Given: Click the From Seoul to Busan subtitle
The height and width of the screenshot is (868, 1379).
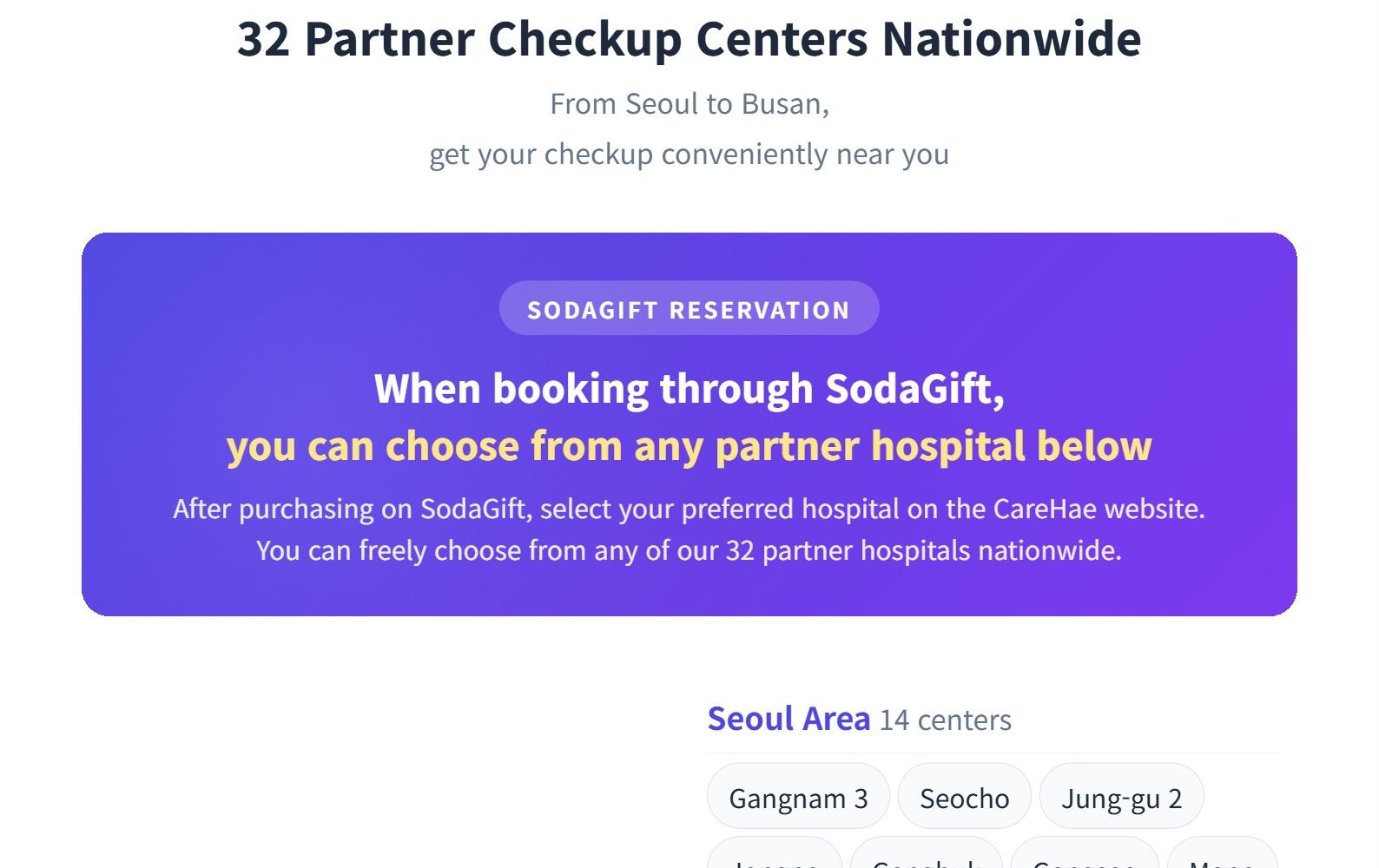Looking at the screenshot, I should click(689, 104).
